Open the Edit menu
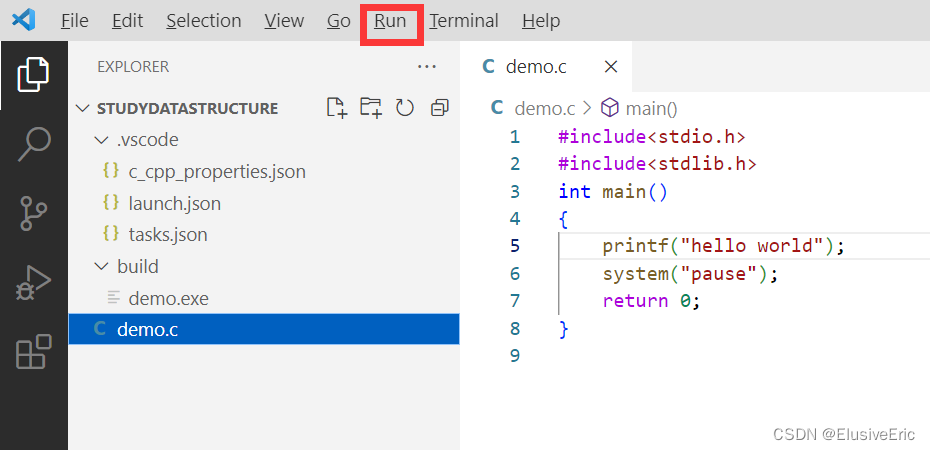This screenshot has width=930, height=450. (x=128, y=21)
